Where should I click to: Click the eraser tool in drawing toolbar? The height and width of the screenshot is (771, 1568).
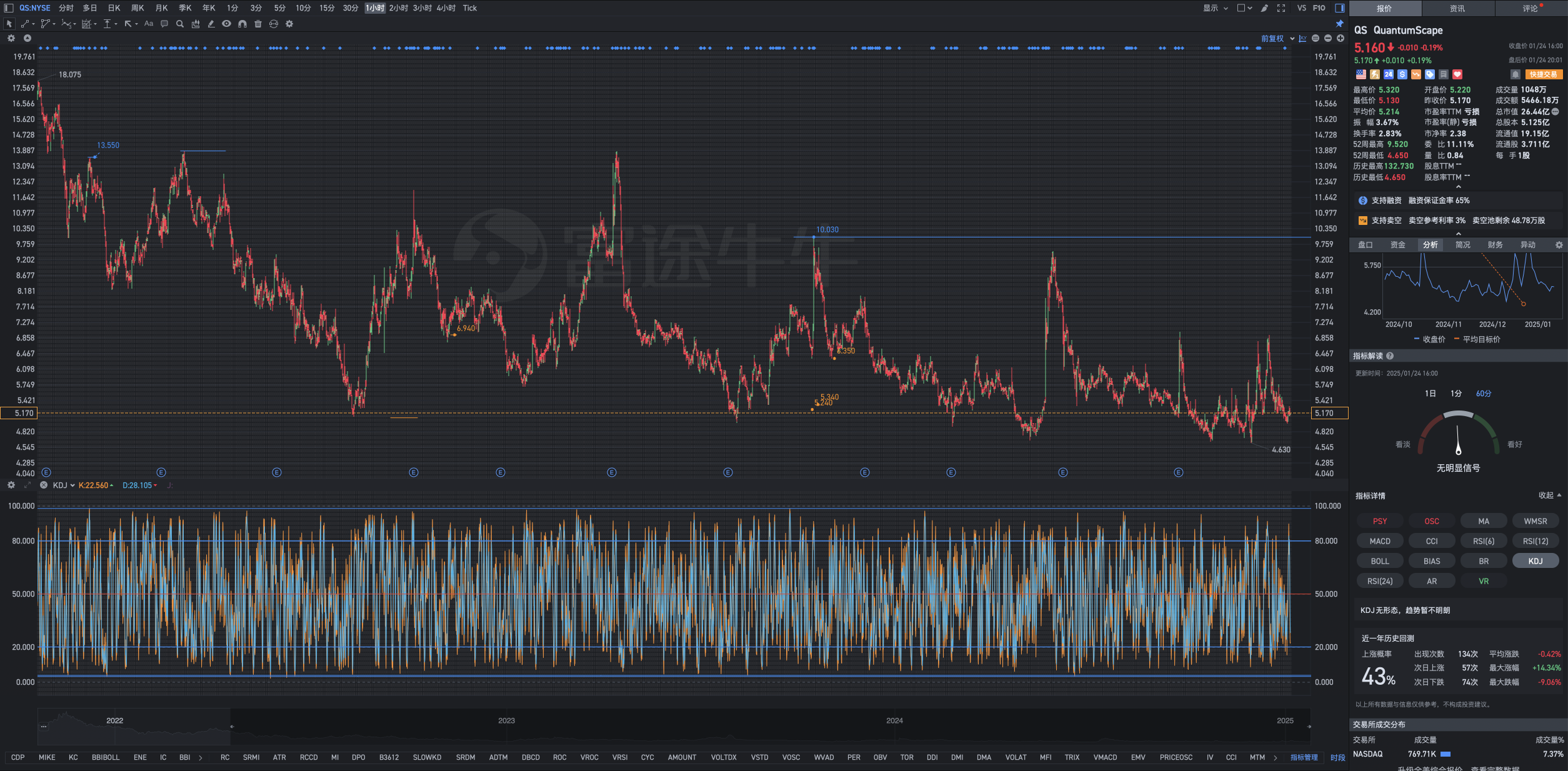211,24
